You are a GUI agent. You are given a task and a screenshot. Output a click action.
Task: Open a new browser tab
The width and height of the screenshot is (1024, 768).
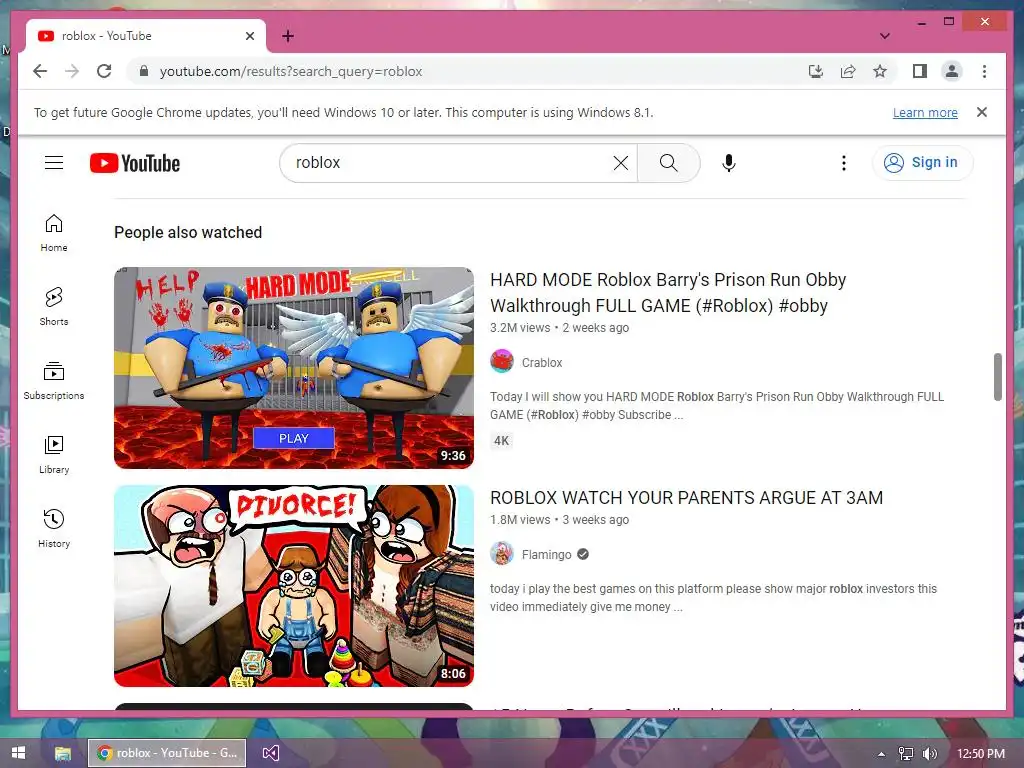coord(288,36)
